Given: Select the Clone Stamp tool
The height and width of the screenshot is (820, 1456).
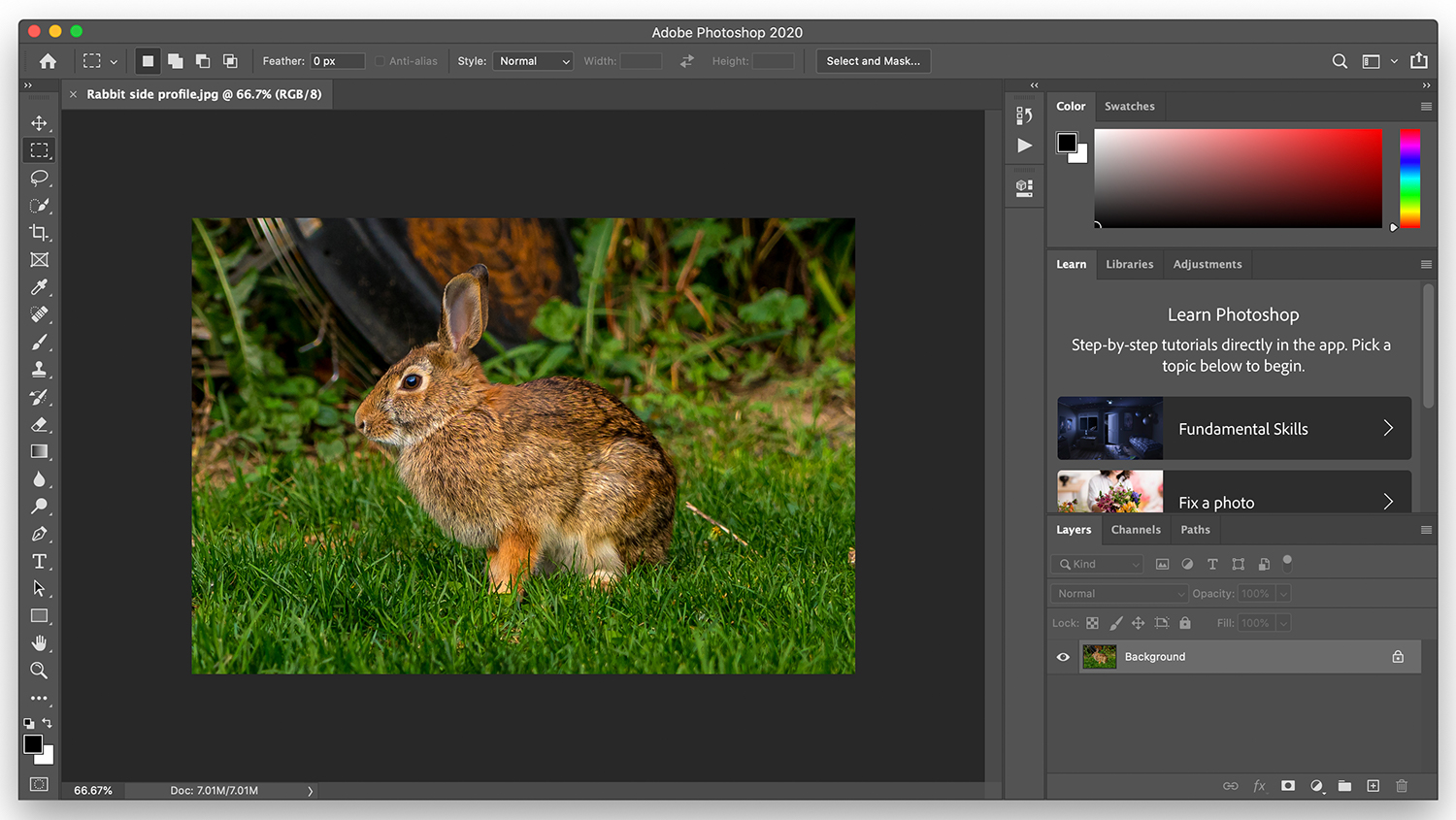Looking at the screenshot, I should (x=40, y=369).
